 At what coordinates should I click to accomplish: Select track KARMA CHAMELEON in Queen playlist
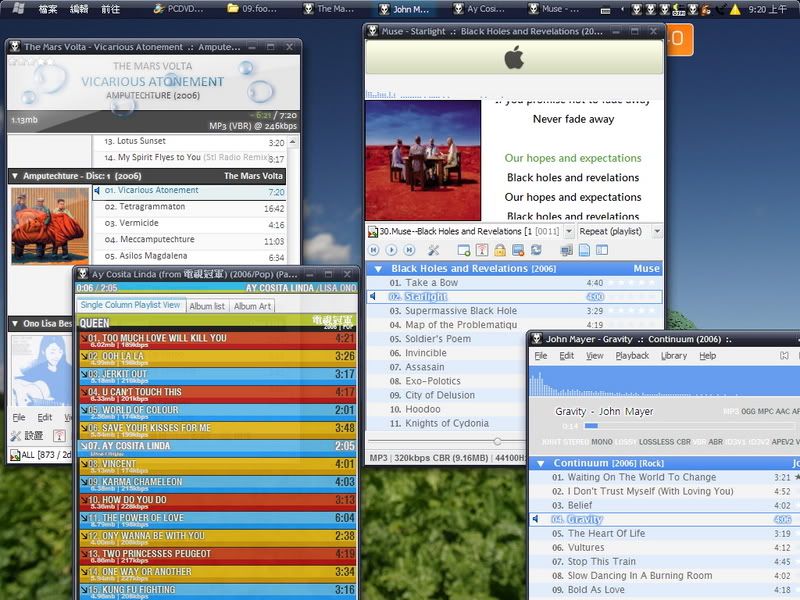click(x=217, y=485)
